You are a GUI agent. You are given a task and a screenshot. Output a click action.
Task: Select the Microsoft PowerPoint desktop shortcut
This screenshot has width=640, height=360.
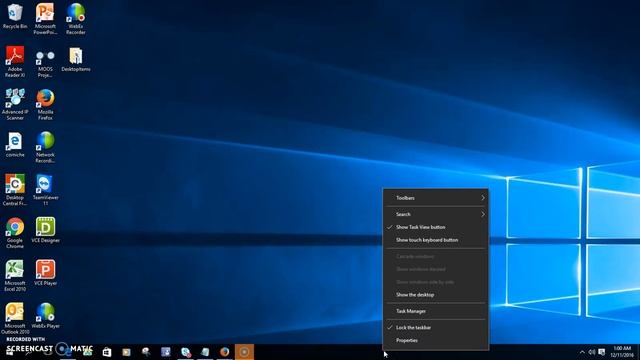coord(45,18)
